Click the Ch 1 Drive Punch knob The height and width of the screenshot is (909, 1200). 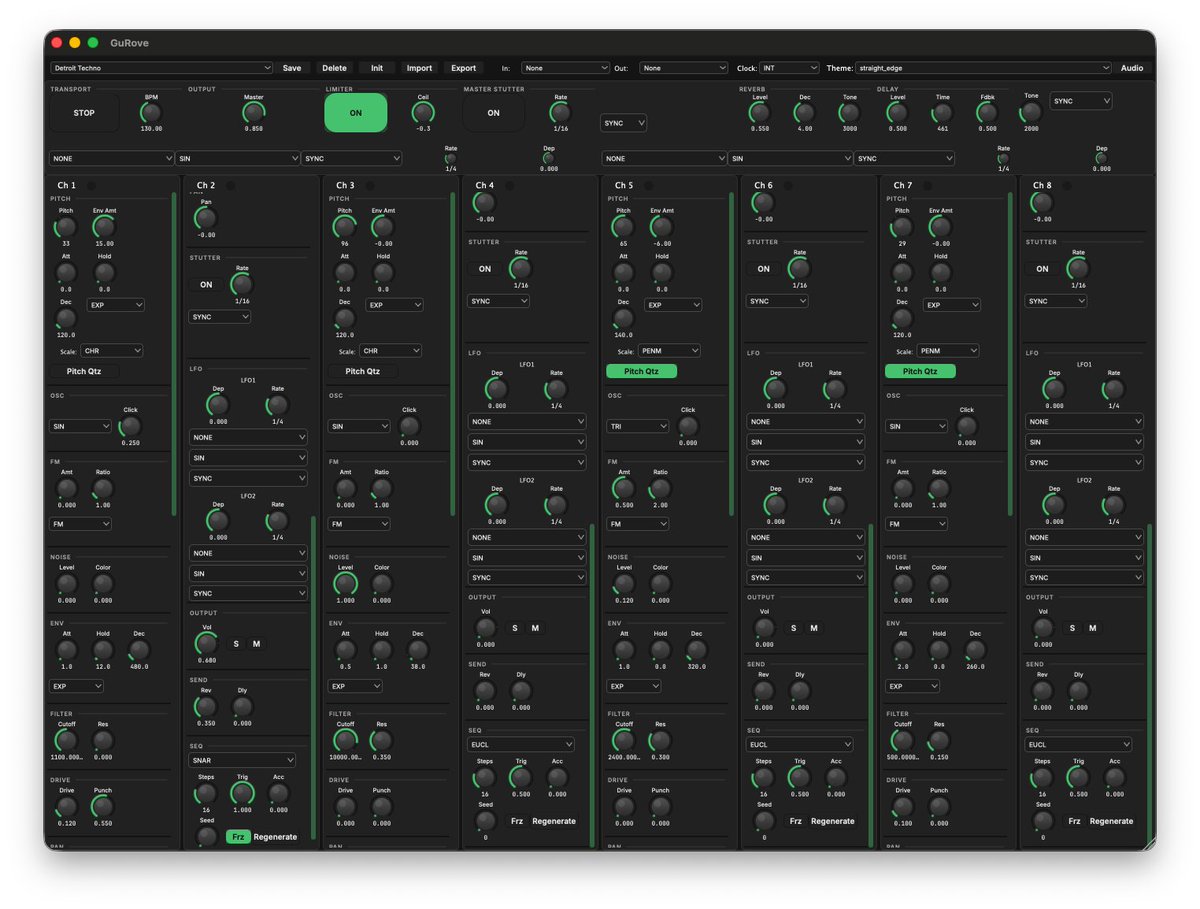pyautogui.click(x=102, y=807)
